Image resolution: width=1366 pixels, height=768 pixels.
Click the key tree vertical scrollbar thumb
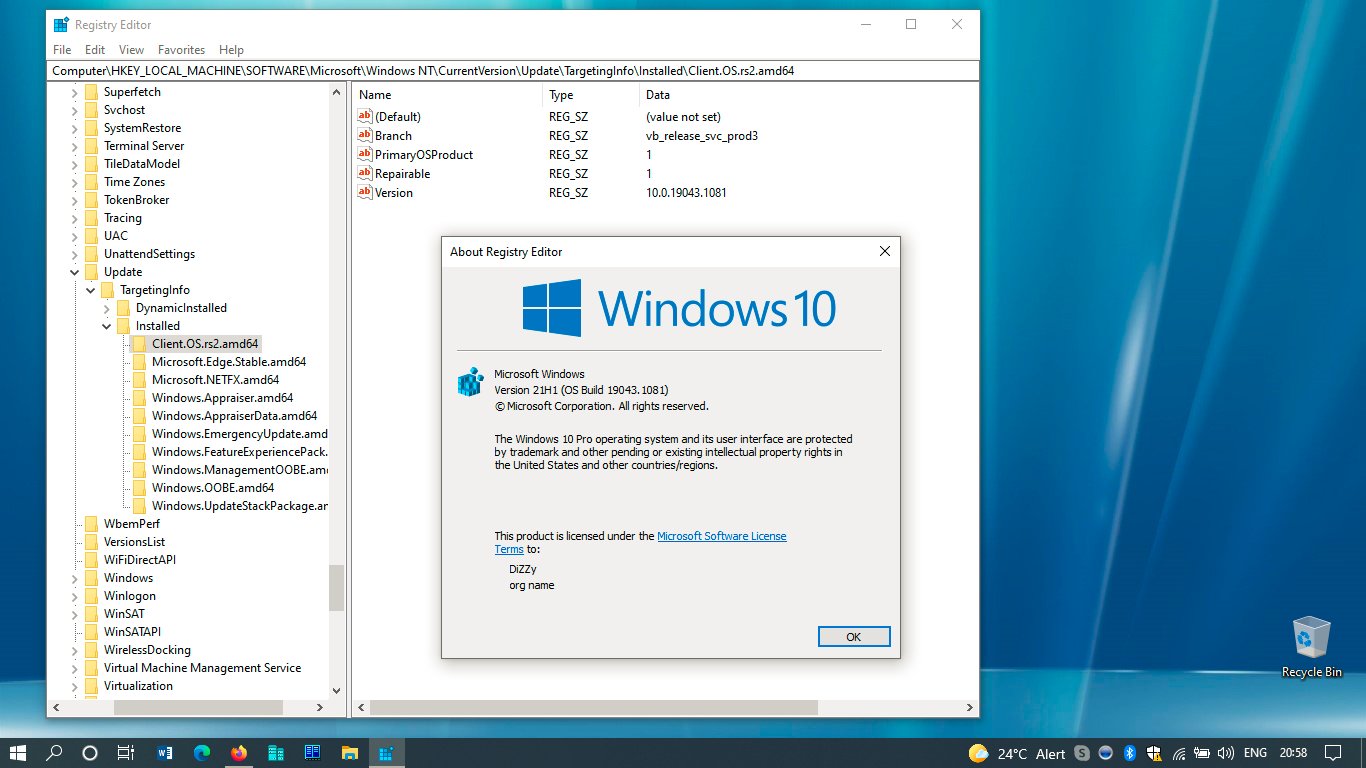coord(336,588)
